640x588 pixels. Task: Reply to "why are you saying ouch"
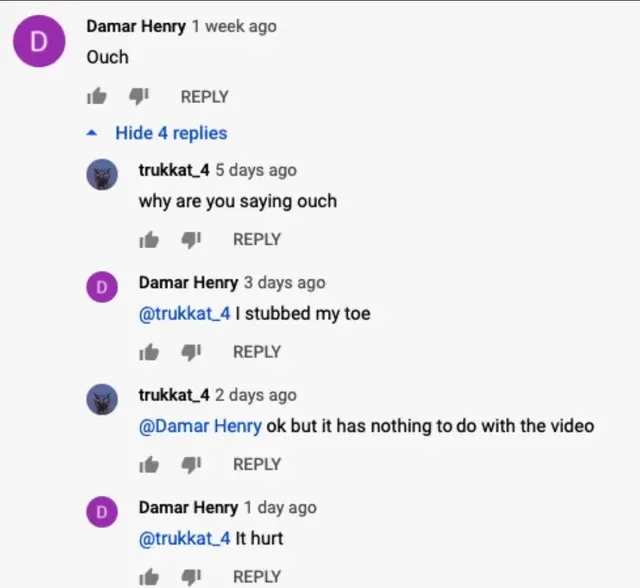click(x=257, y=239)
